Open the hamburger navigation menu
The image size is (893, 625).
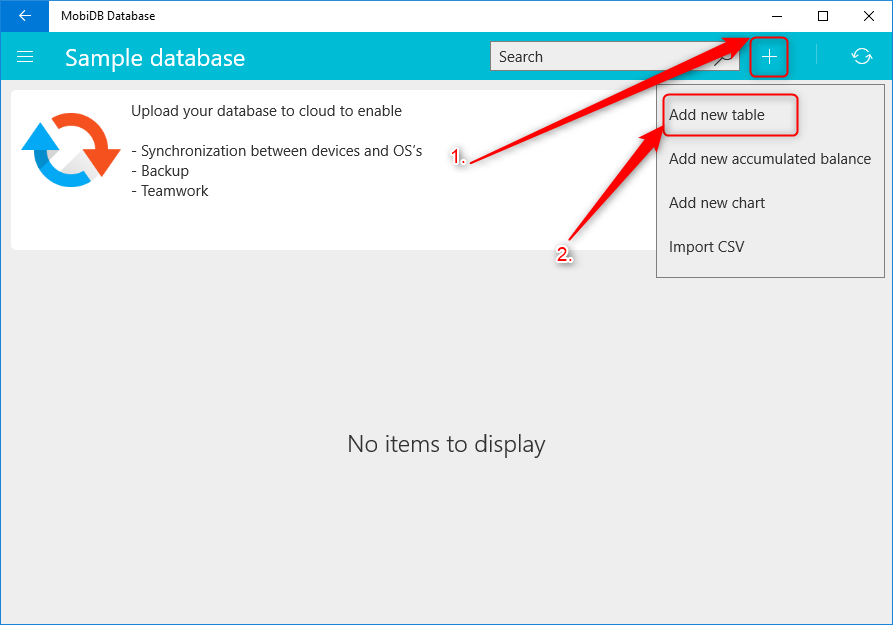pyautogui.click(x=25, y=57)
